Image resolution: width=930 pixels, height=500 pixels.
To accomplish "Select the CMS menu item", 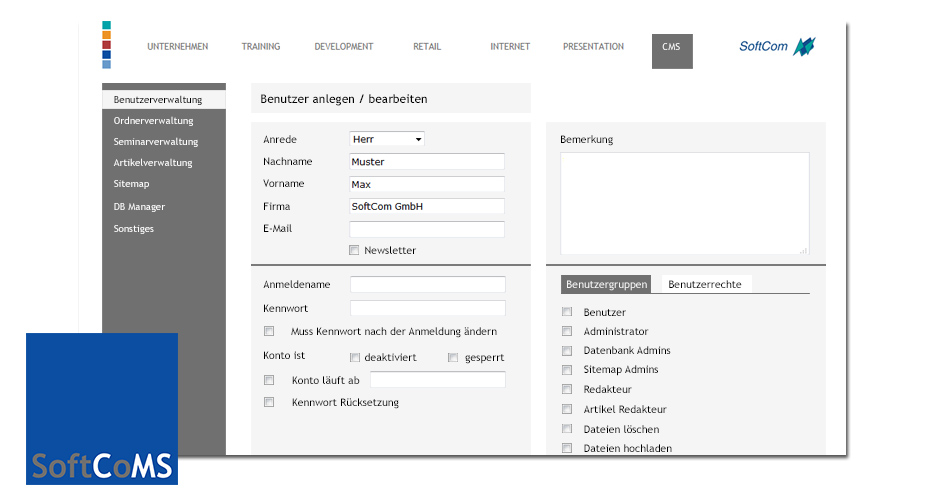I will click(672, 51).
